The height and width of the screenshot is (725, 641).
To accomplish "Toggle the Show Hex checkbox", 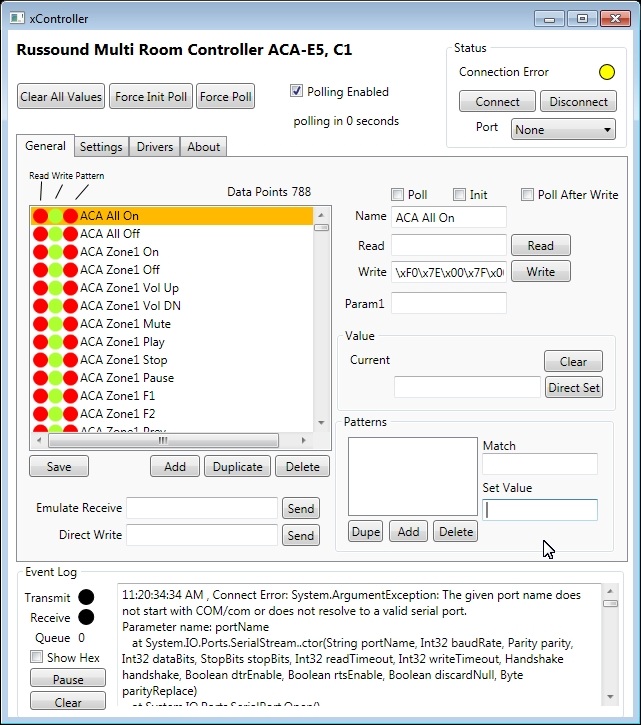I will (37, 657).
